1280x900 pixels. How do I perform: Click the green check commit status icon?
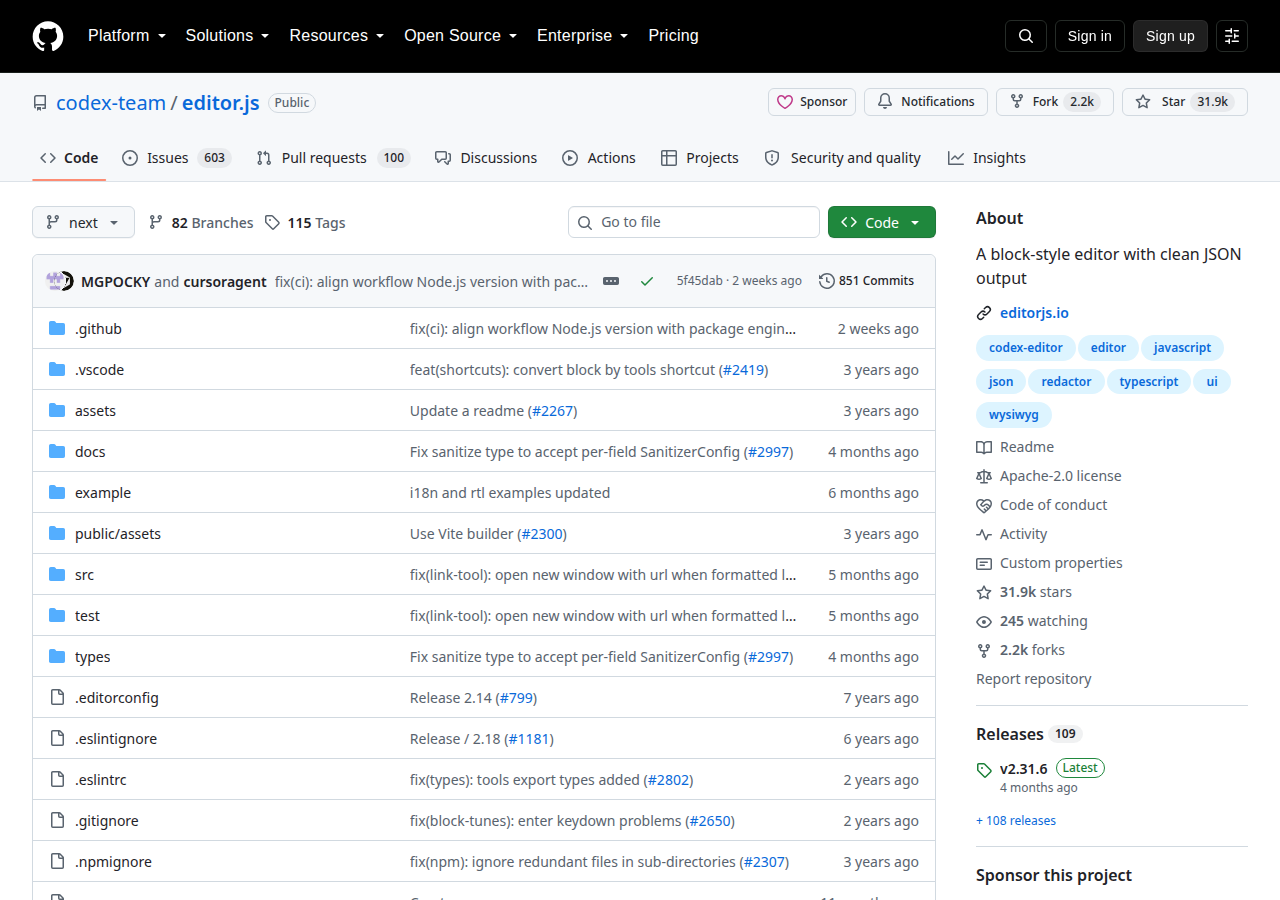(647, 281)
